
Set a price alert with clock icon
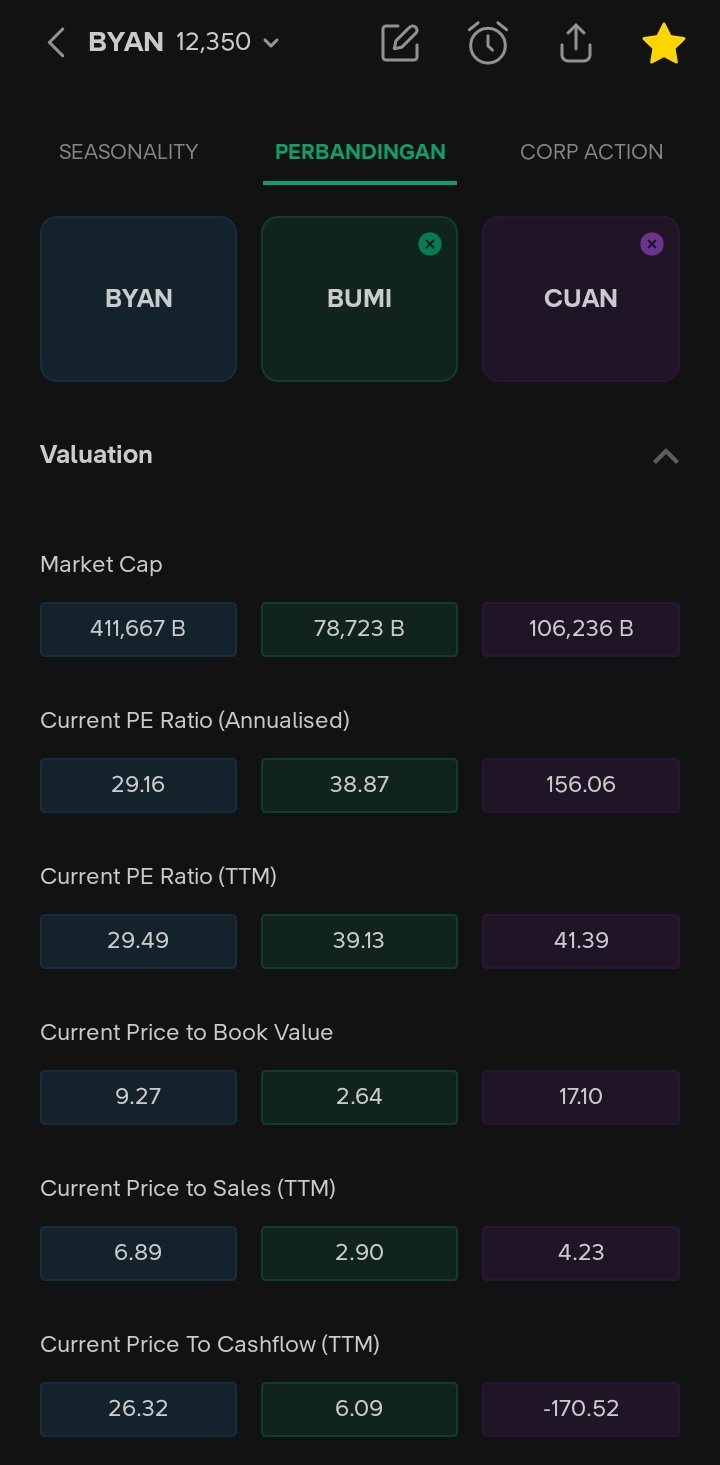pyautogui.click(x=488, y=43)
